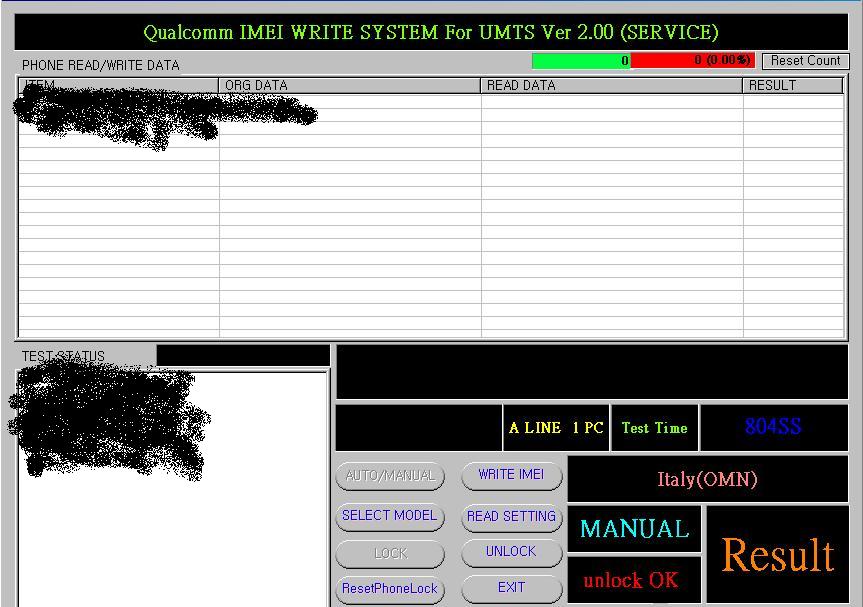Click the MANUAL mode indicator
The image size is (863, 607).
point(634,529)
